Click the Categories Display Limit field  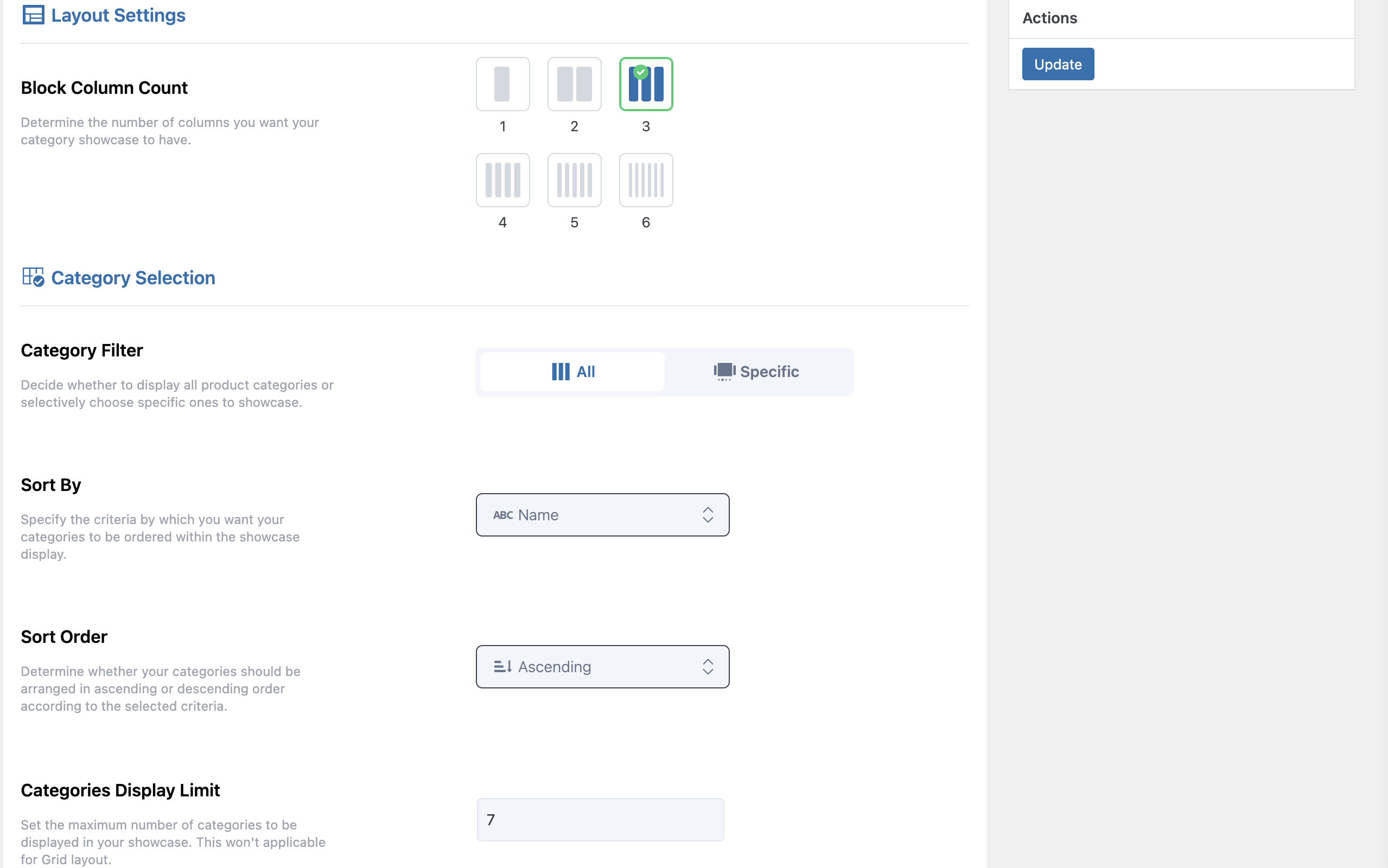click(600, 819)
